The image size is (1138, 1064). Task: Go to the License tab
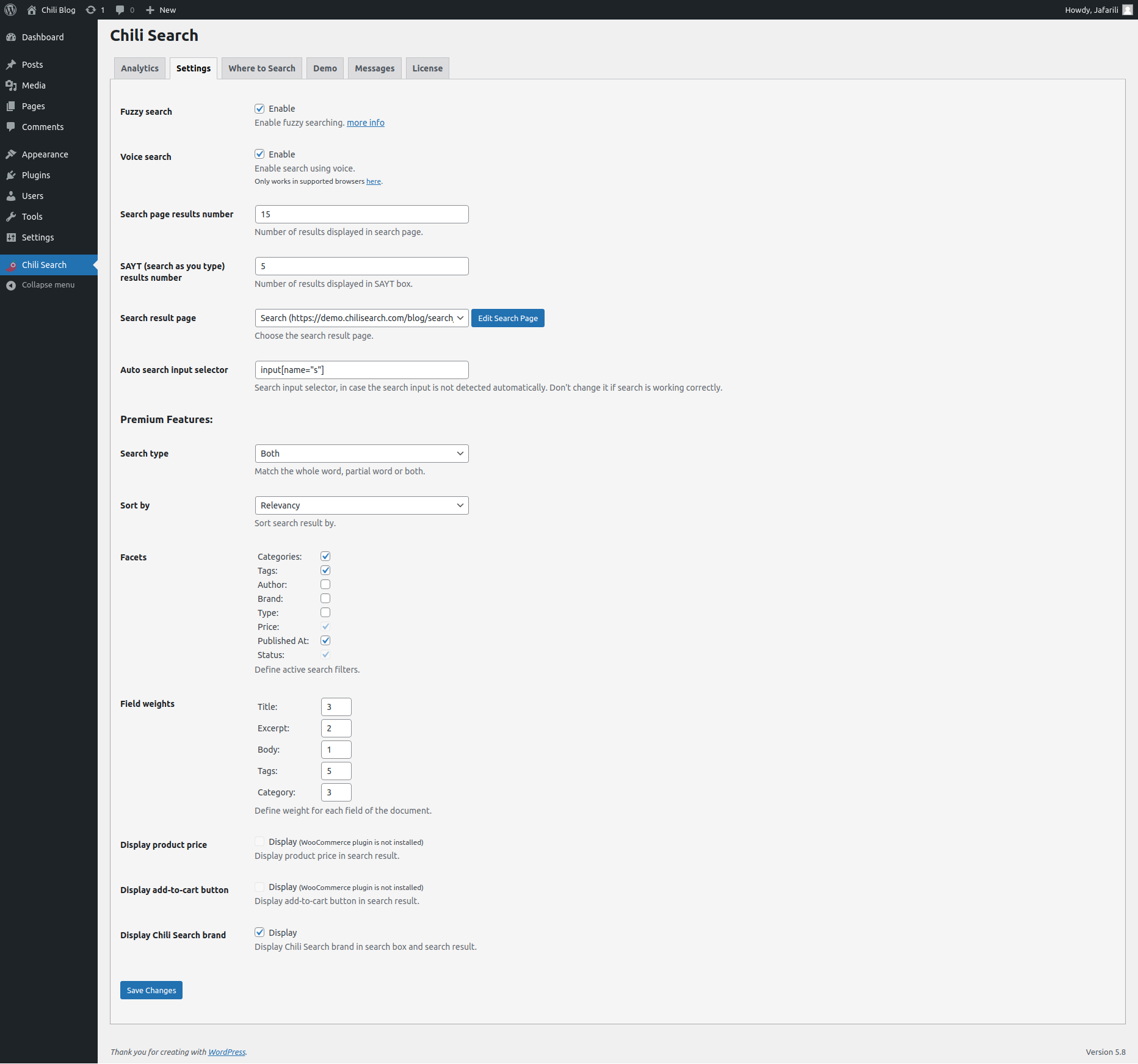[x=427, y=68]
